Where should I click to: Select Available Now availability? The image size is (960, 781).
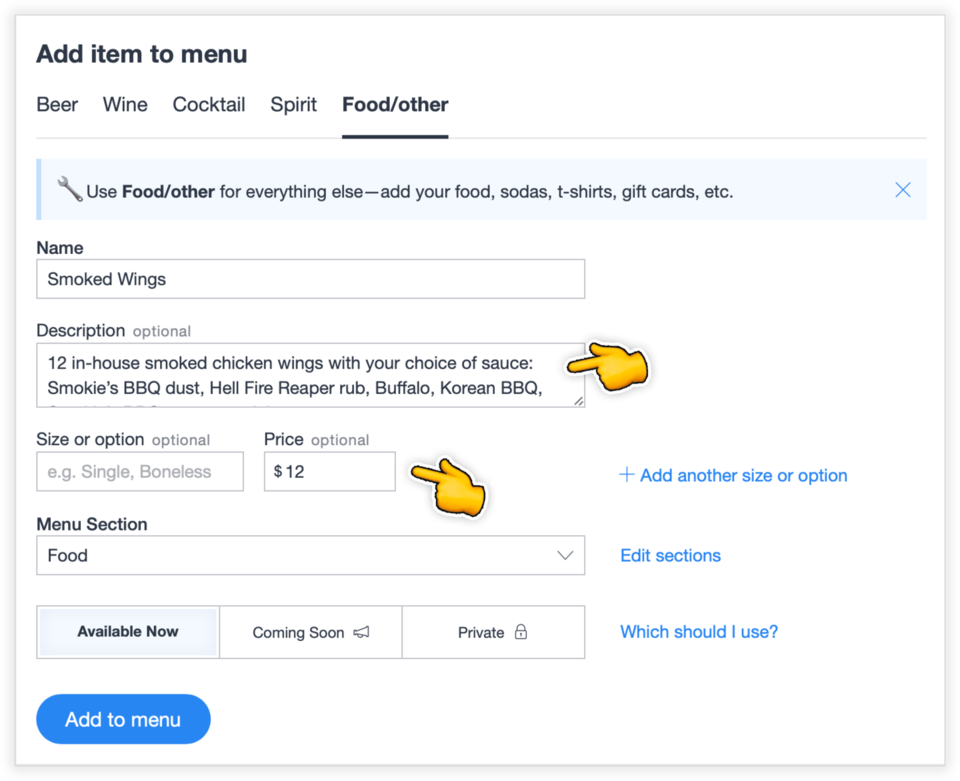[x=127, y=632]
